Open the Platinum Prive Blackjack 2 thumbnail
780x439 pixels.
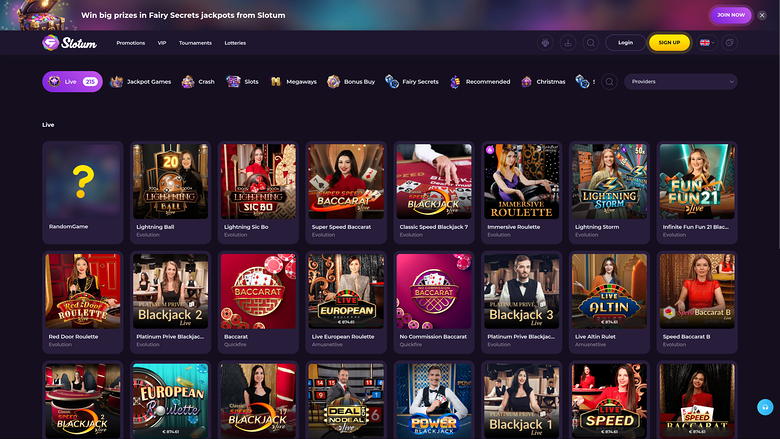coord(171,291)
